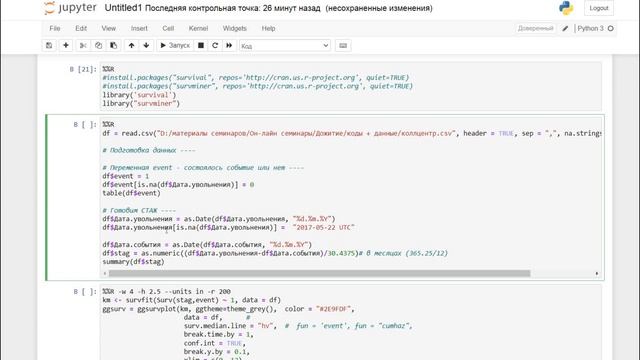
Task: Cut selected cells with scissors icon
Action: (83, 45)
